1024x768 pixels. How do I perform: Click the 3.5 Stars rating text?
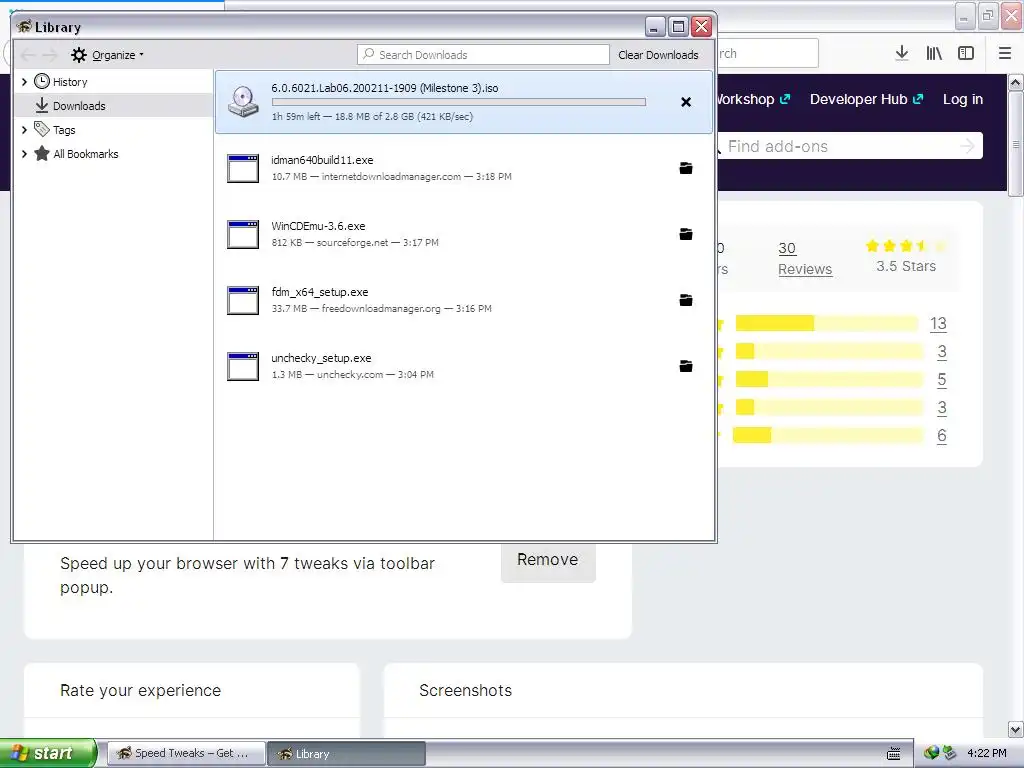coord(906,266)
